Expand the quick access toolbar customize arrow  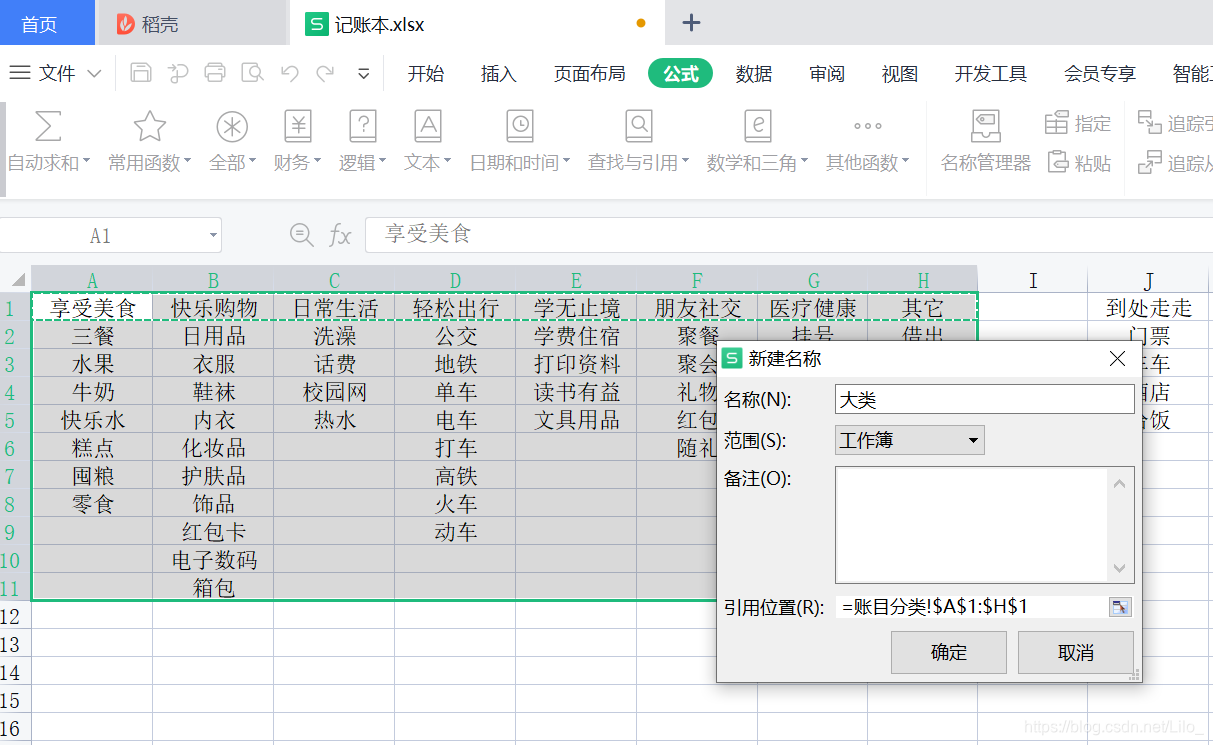click(x=364, y=74)
